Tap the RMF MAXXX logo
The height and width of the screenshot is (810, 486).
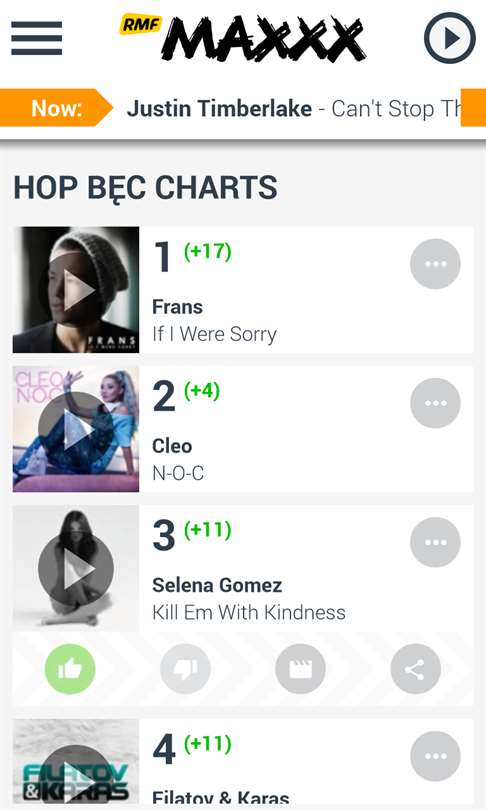coord(243,37)
